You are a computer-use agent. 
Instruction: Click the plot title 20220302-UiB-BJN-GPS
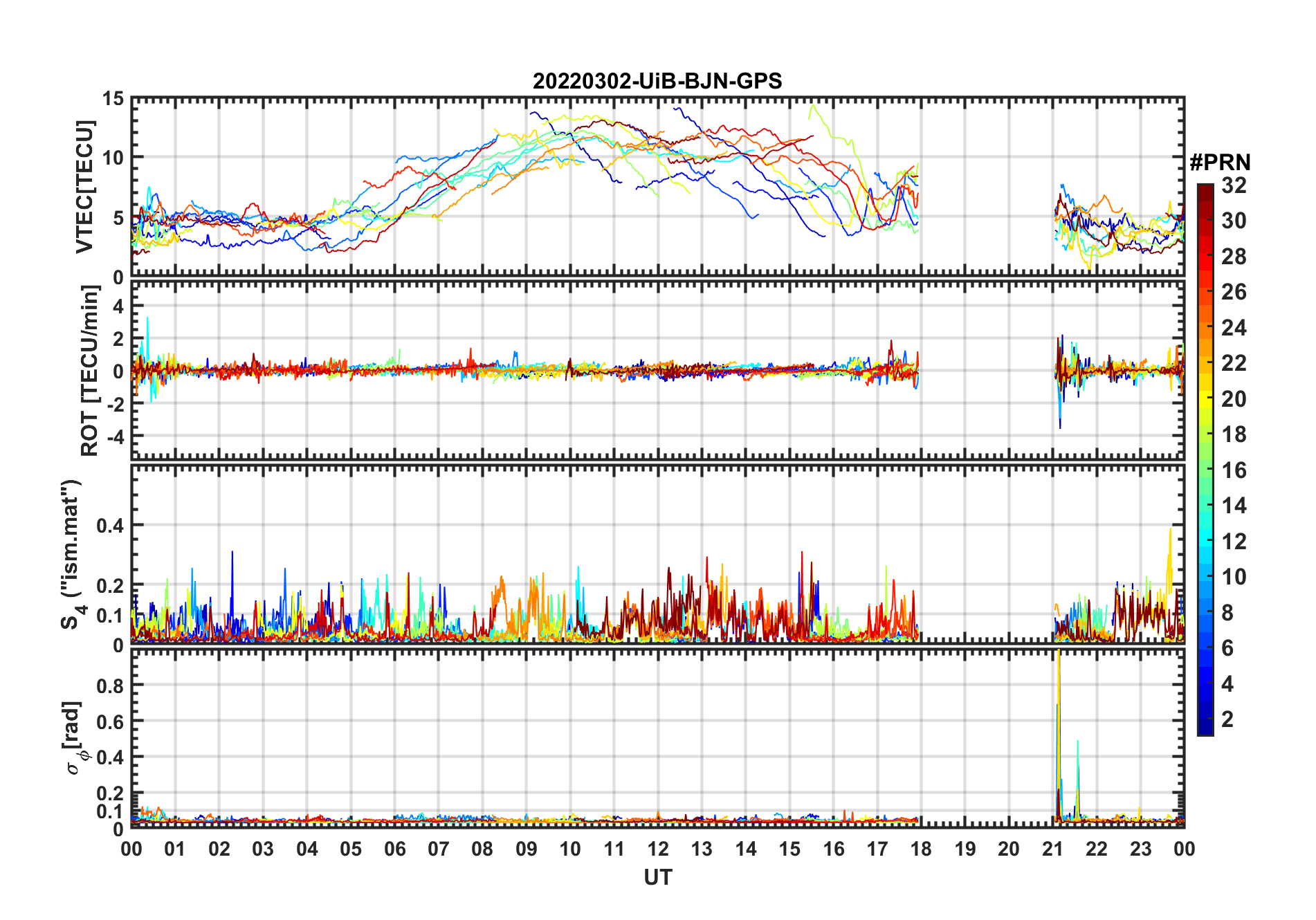click(657, 81)
